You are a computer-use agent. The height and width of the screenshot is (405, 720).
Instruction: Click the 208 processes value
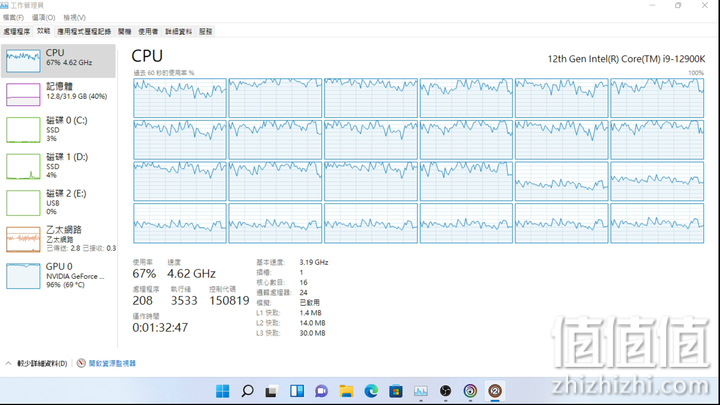pyautogui.click(x=142, y=301)
